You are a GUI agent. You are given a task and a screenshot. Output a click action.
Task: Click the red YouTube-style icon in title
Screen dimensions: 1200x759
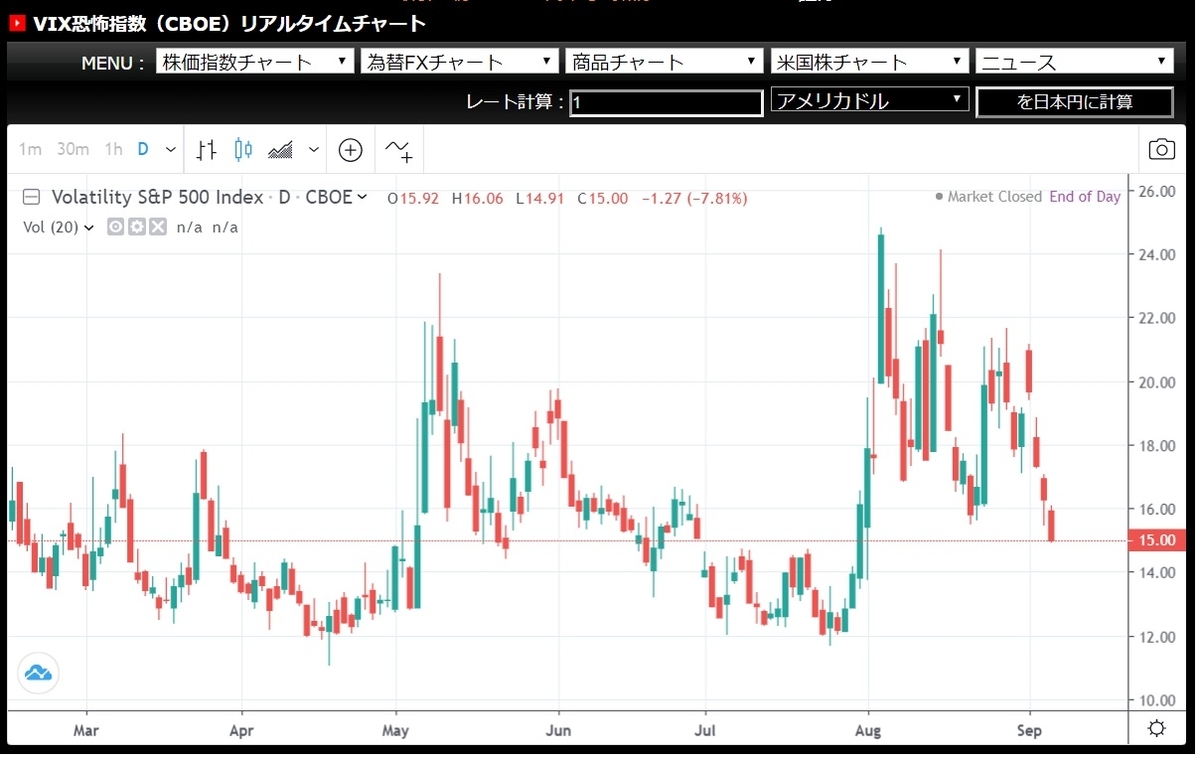(17, 22)
